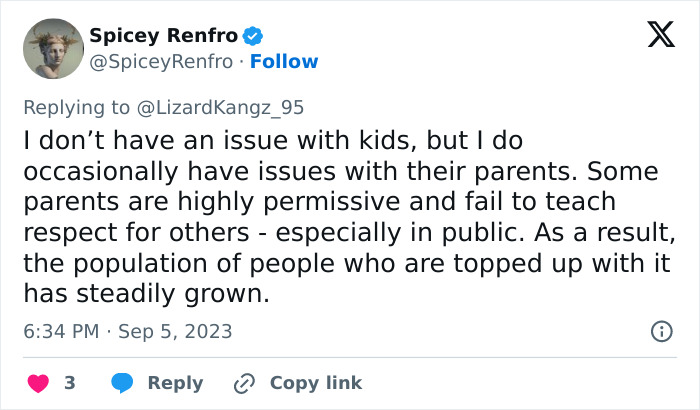Click the blue verified badge

pyautogui.click(x=254, y=37)
